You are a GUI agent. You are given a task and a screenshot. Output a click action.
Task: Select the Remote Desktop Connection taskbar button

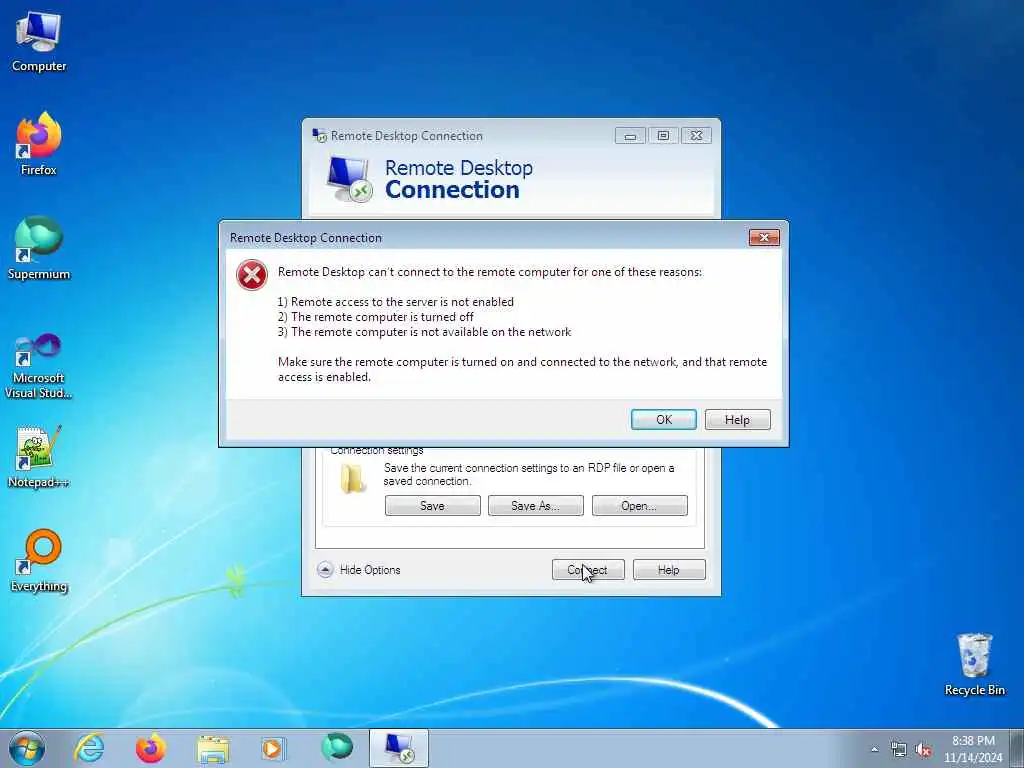point(398,748)
